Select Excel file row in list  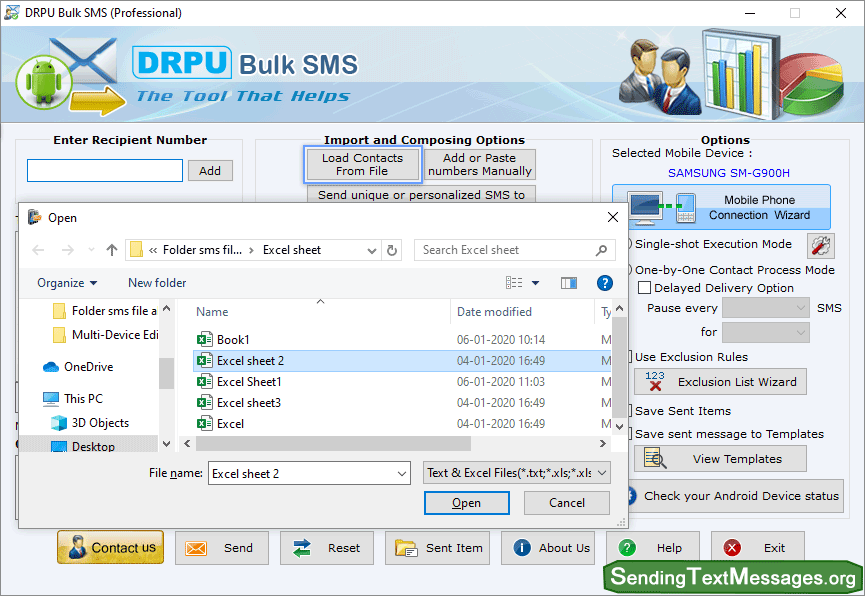click(x=402, y=424)
